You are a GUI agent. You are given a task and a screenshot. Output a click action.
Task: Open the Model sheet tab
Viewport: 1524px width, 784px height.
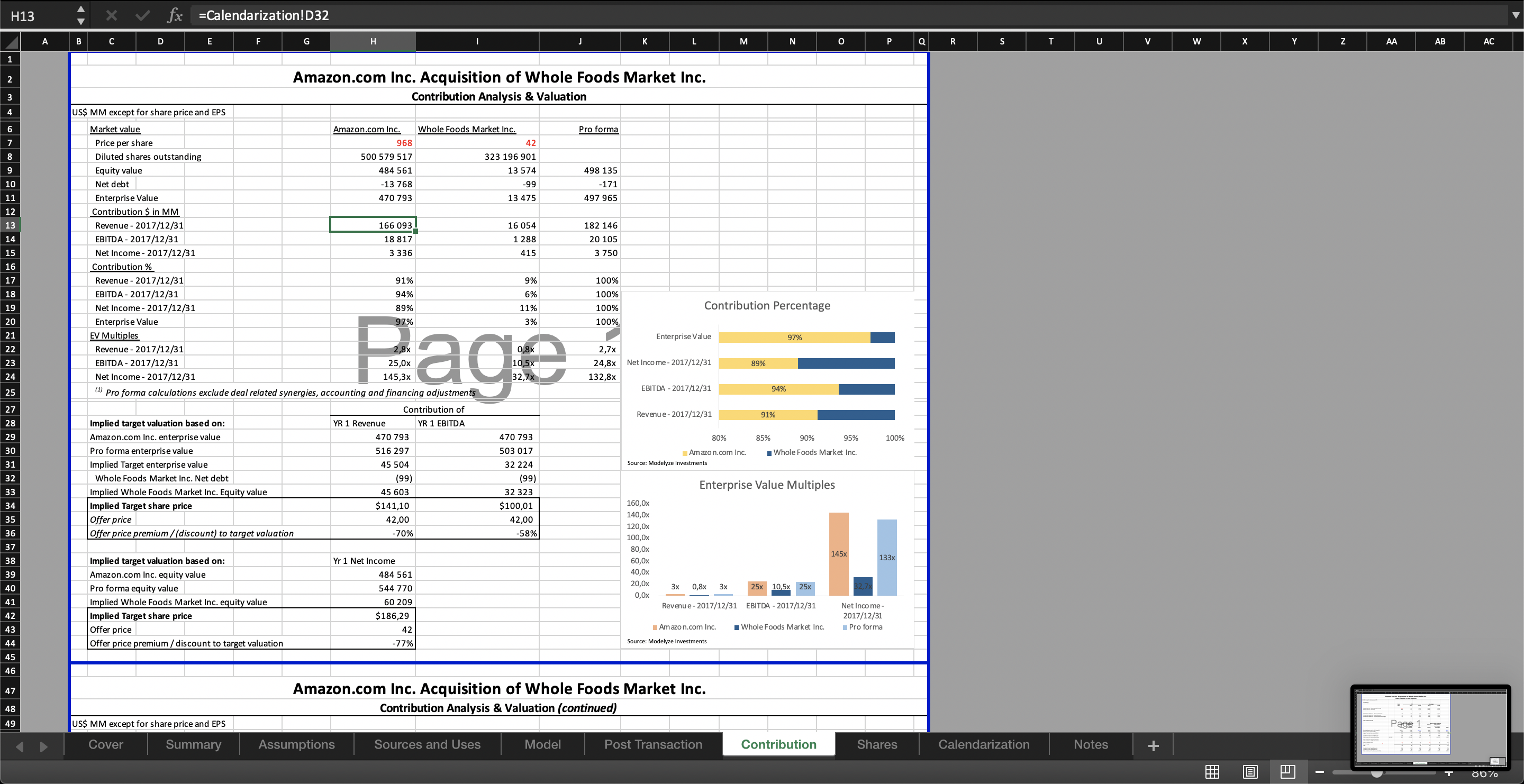[542, 744]
